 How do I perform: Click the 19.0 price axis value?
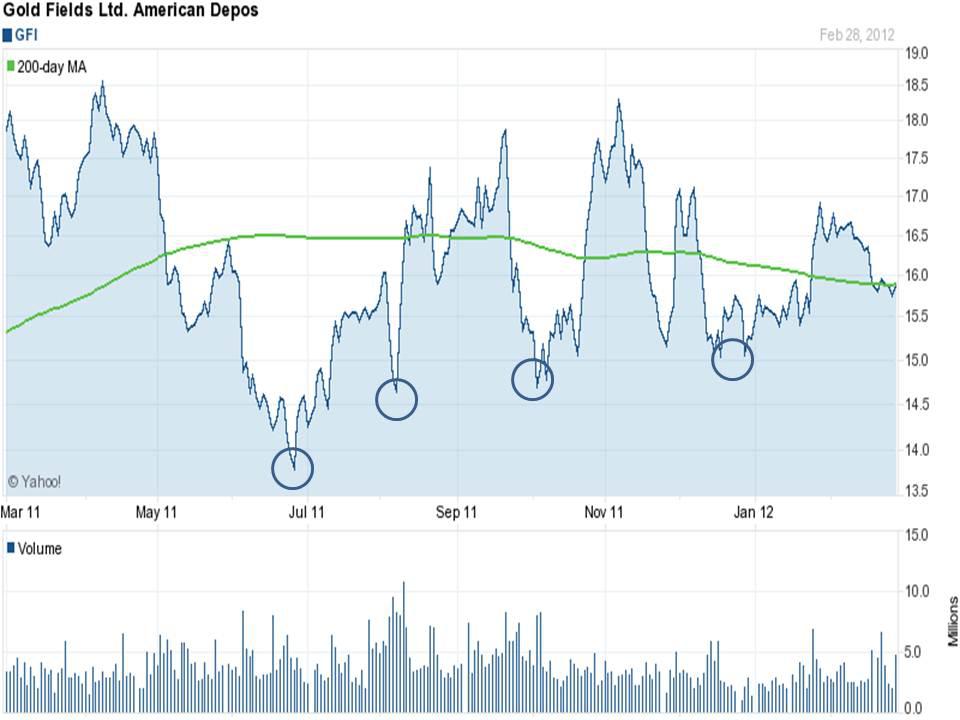[917, 53]
